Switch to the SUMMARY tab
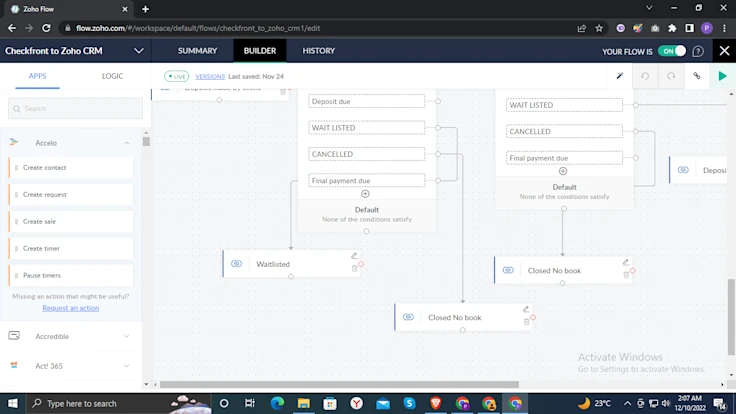This screenshot has height=414, width=736. (197, 51)
